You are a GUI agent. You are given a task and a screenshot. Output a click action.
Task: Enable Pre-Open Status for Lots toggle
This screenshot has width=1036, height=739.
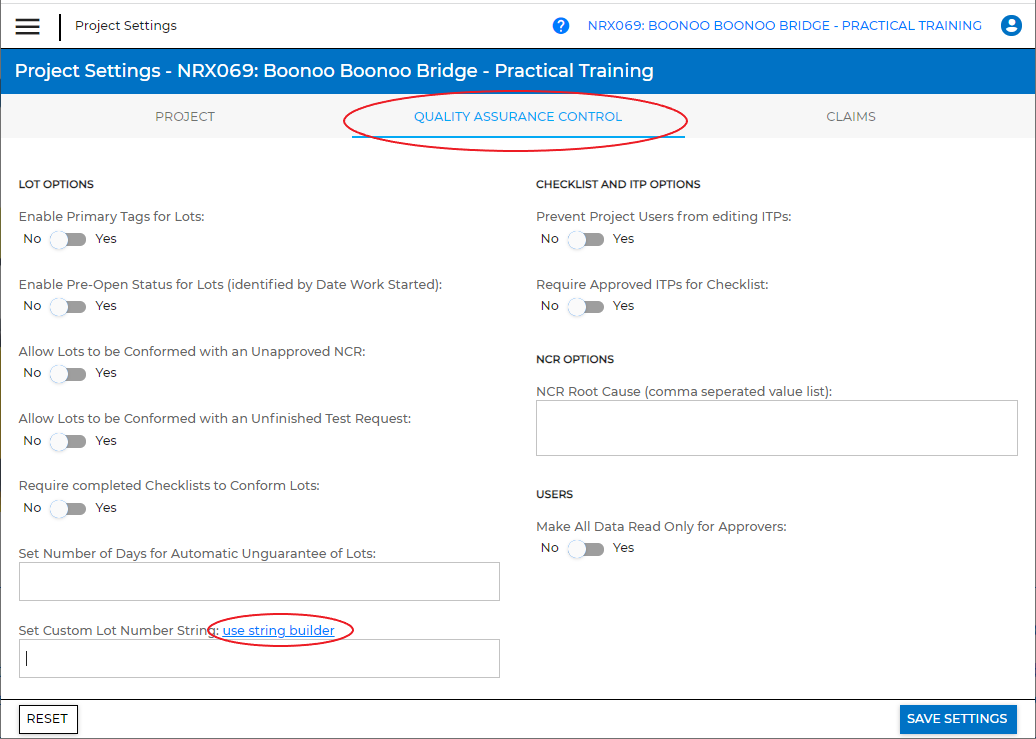coord(69,306)
